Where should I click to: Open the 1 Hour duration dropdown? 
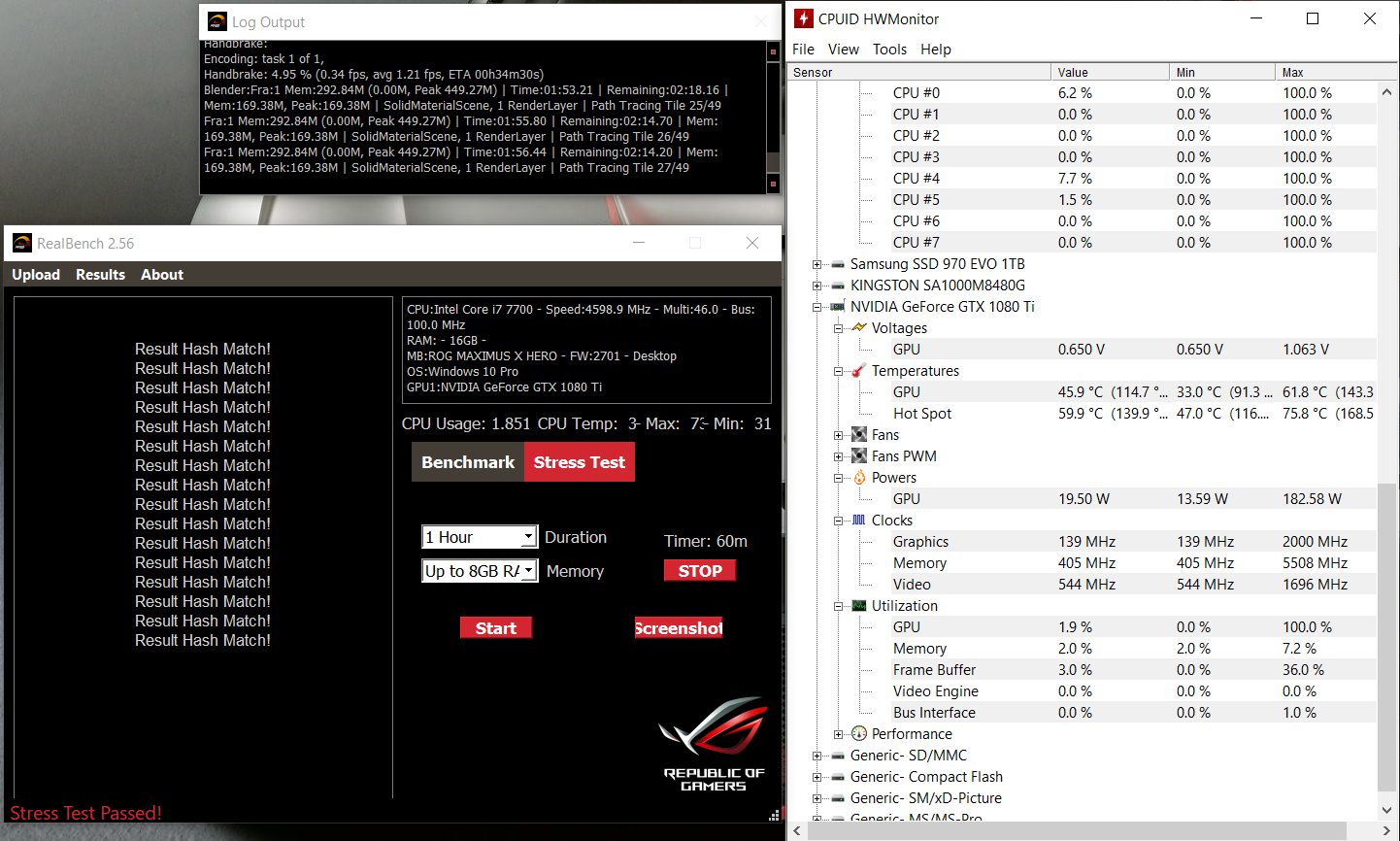pos(528,537)
